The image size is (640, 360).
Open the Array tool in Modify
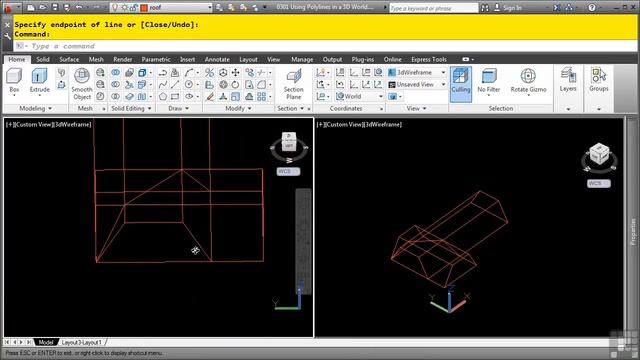coord(262,97)
